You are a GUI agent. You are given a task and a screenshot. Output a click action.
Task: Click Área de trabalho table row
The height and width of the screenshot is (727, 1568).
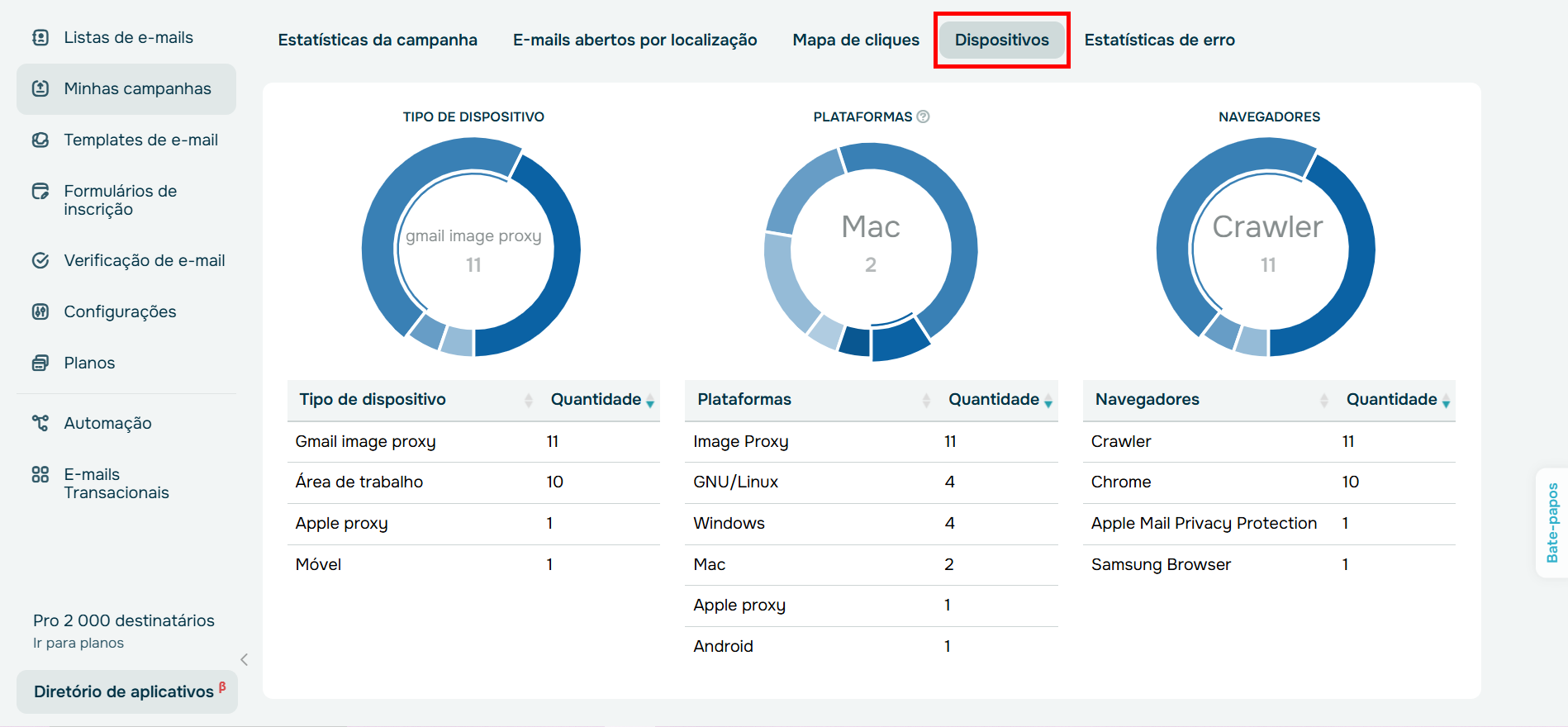click(x=473, y=482)
